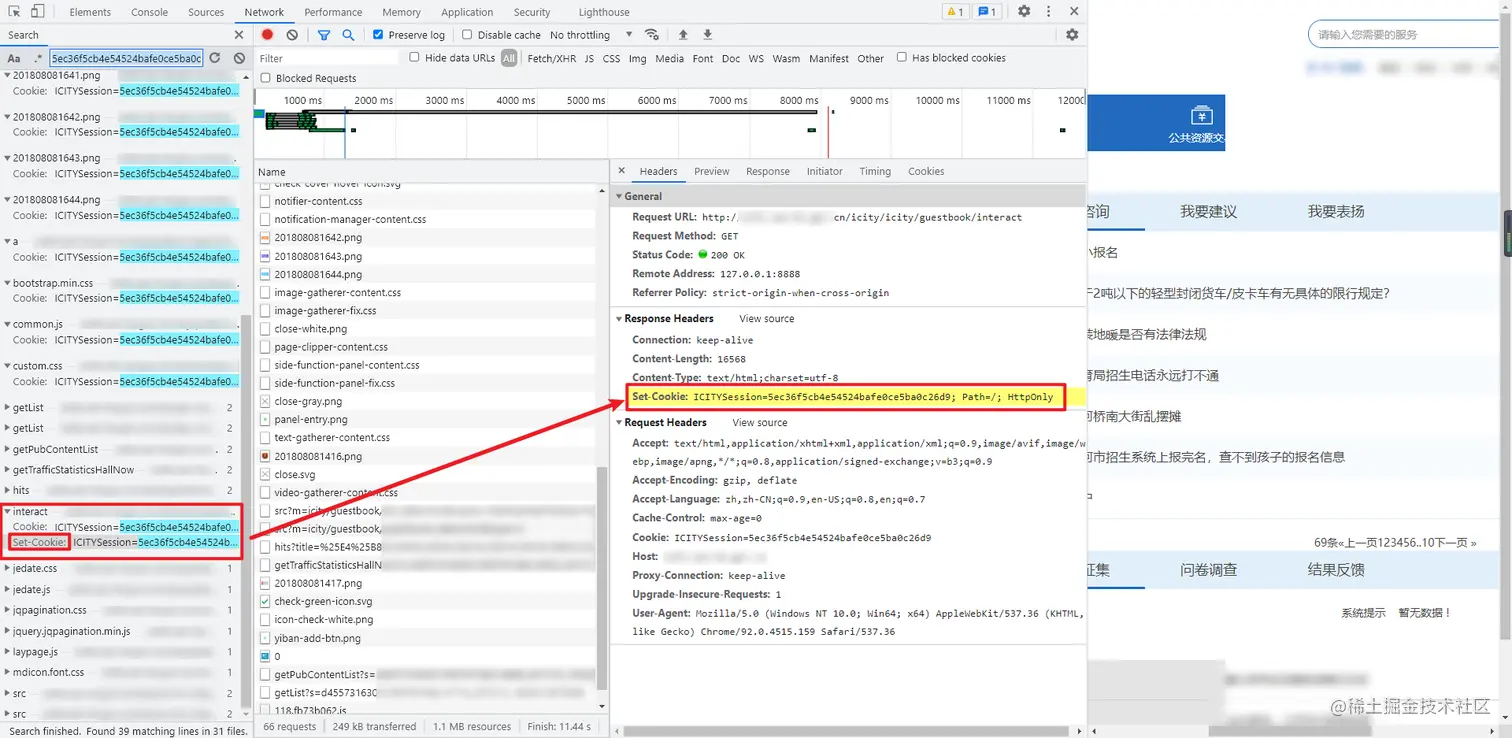Click the export HAR download arrow icon
Viewport: 1512px width, 738px height.
(707, 35)
